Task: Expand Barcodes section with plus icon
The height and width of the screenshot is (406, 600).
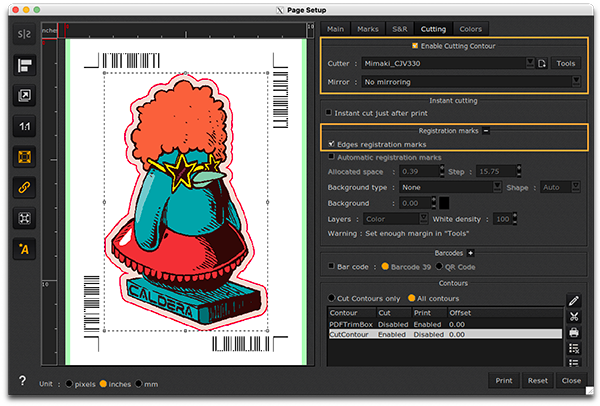Action: tap(470, 253)
